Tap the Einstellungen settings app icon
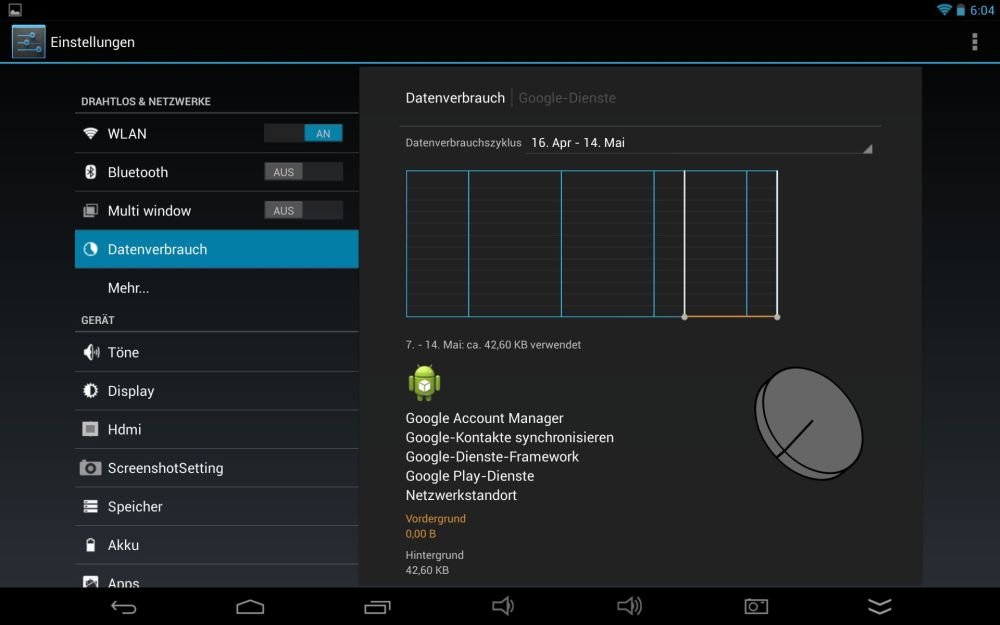 29,41
